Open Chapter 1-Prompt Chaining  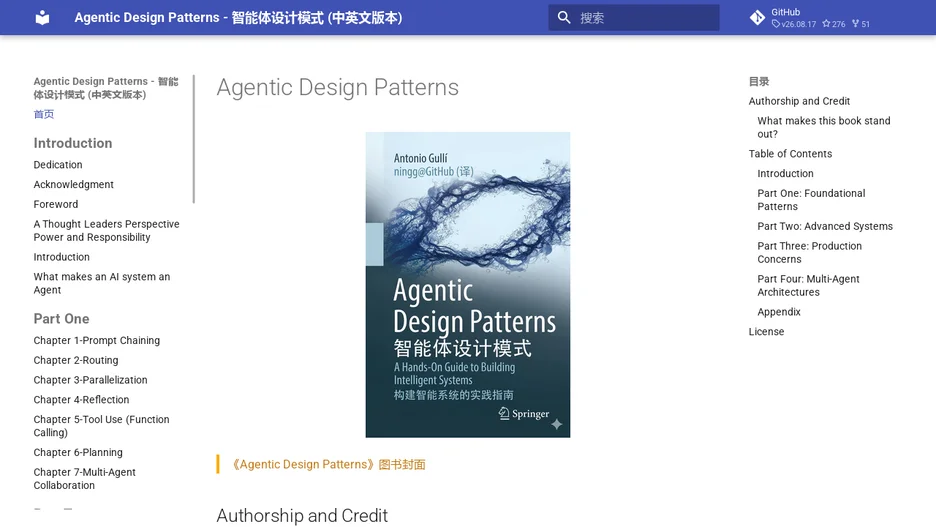tap(97, 340)
